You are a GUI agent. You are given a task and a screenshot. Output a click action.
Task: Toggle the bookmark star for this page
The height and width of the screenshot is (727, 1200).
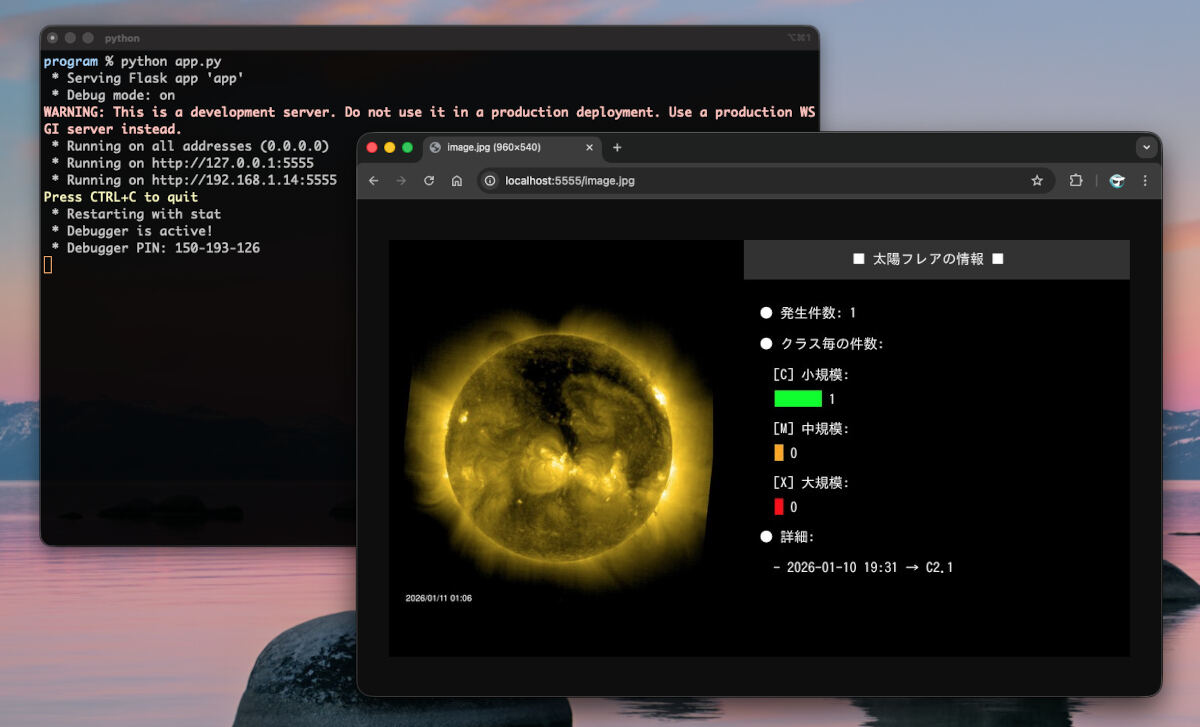(1037, 181)
